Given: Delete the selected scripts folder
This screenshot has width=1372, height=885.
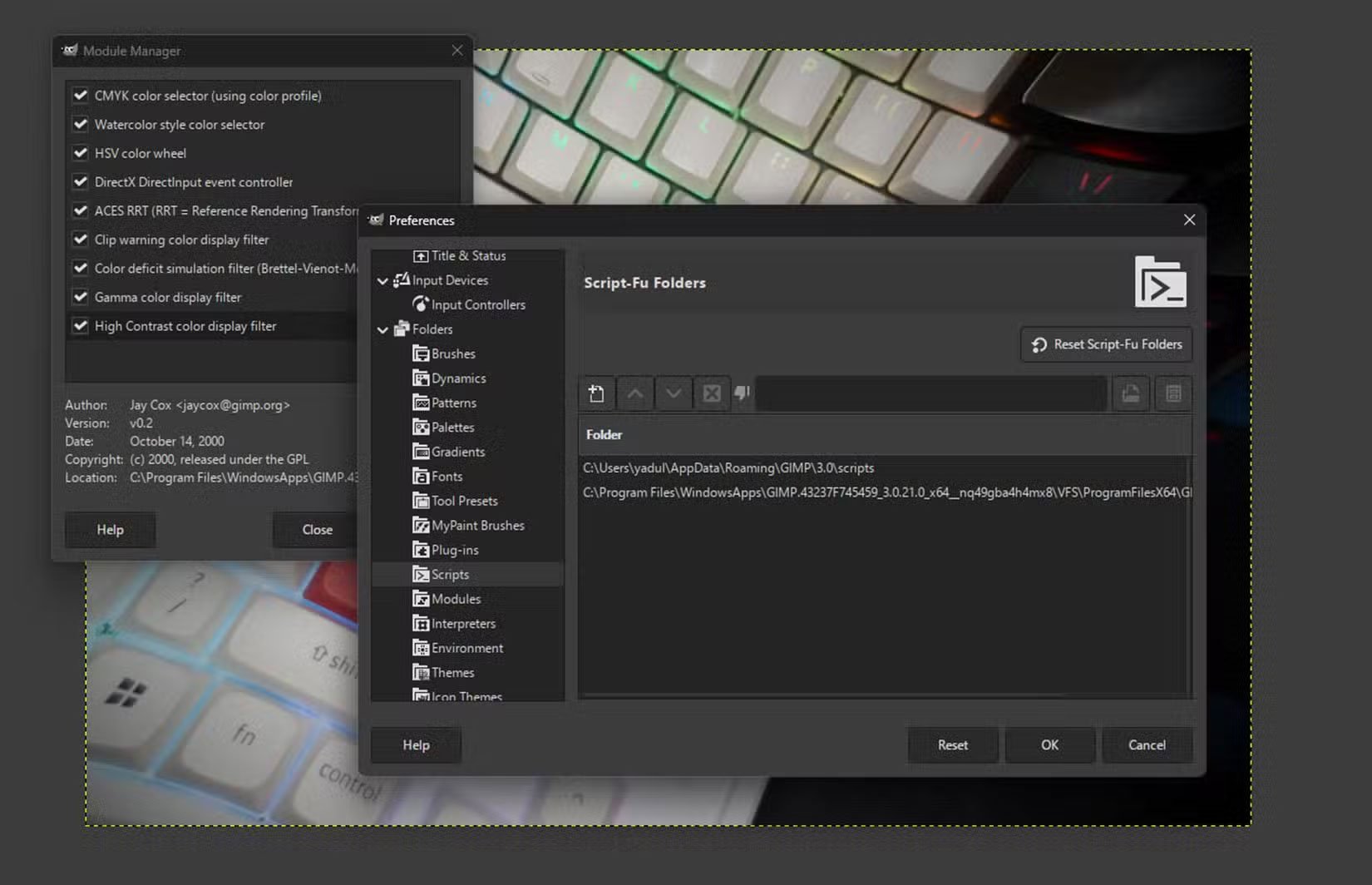Looking at the screenshot, I should pos(711,393).
